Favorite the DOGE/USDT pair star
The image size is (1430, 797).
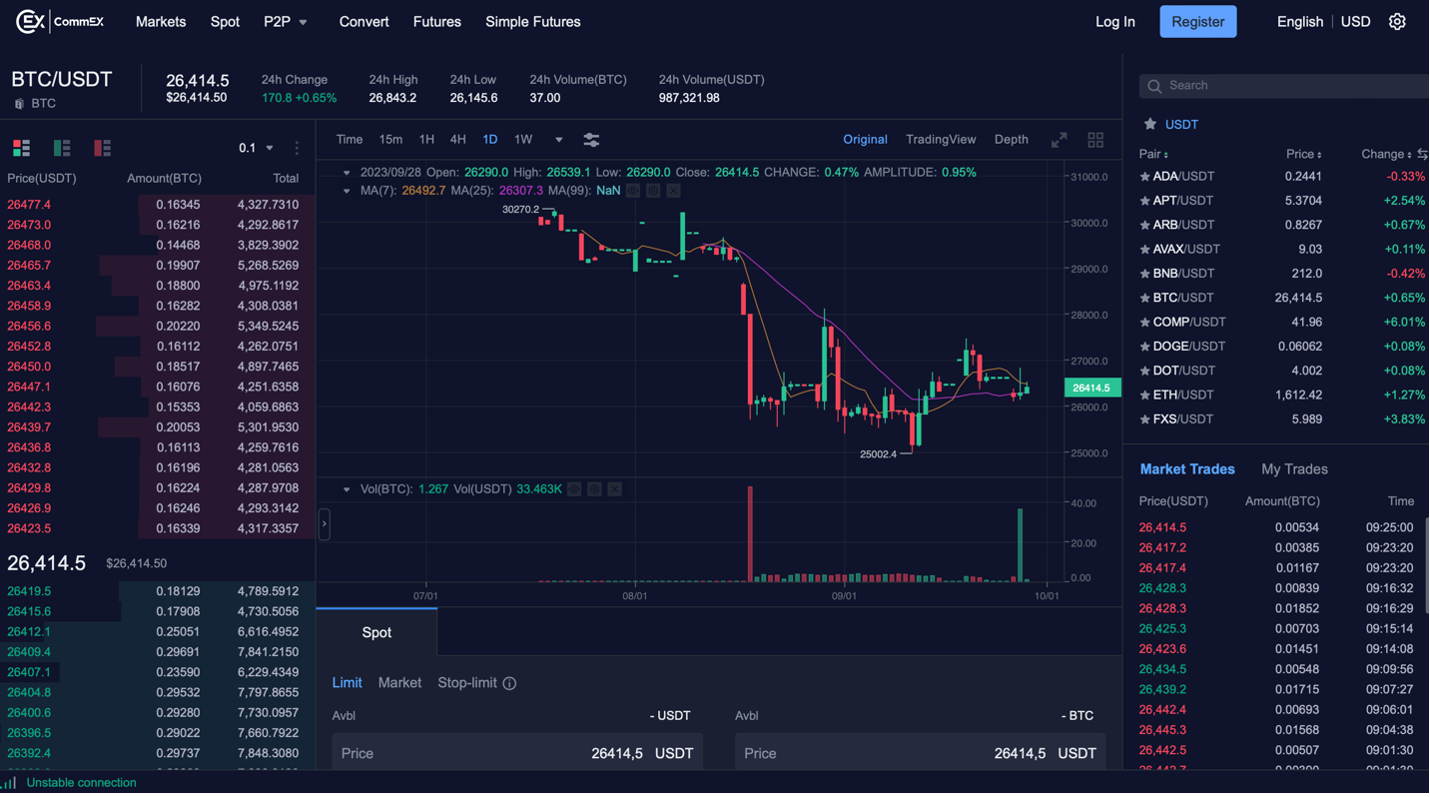(1145, 347)
